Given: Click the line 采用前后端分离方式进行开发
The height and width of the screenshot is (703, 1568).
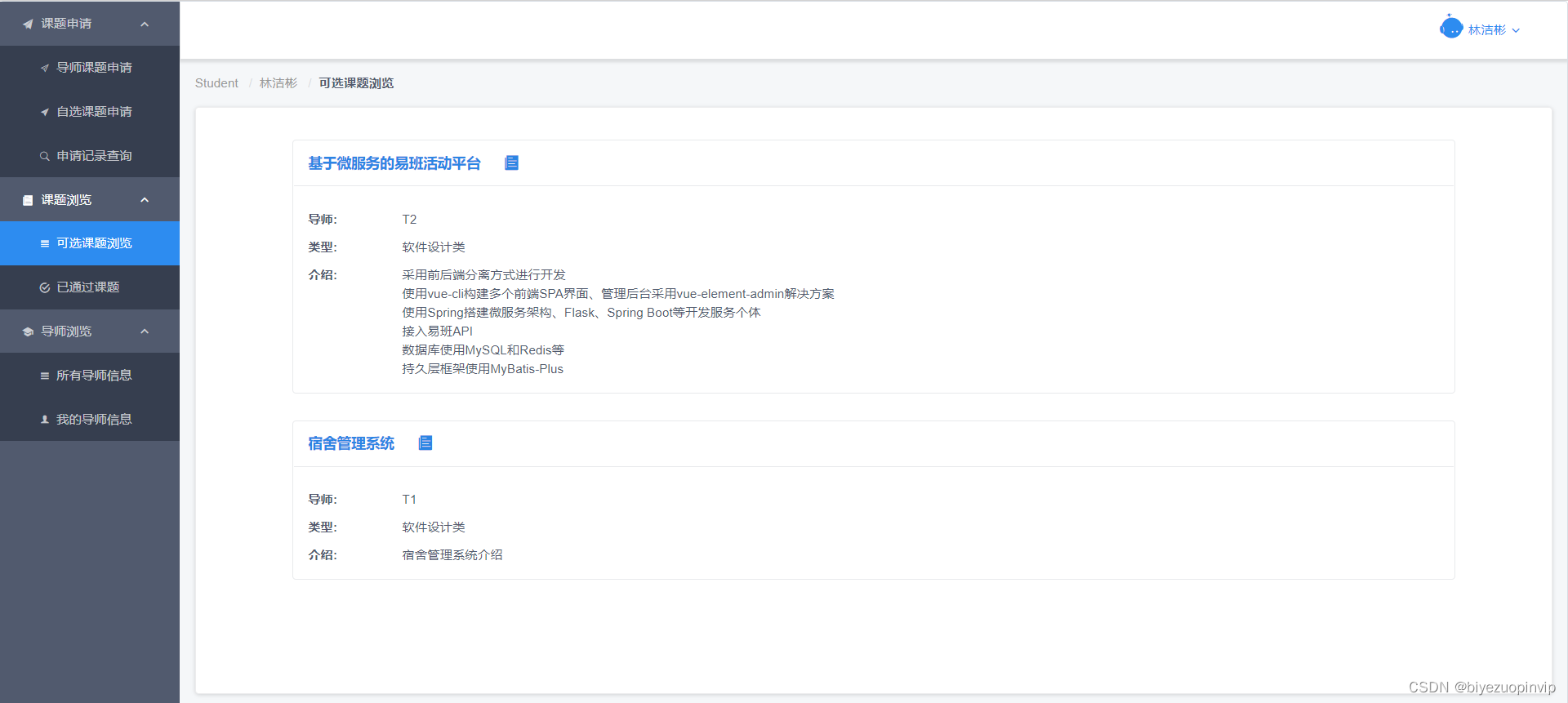Looking at the screenshot, I should click(x=483, y=275).
